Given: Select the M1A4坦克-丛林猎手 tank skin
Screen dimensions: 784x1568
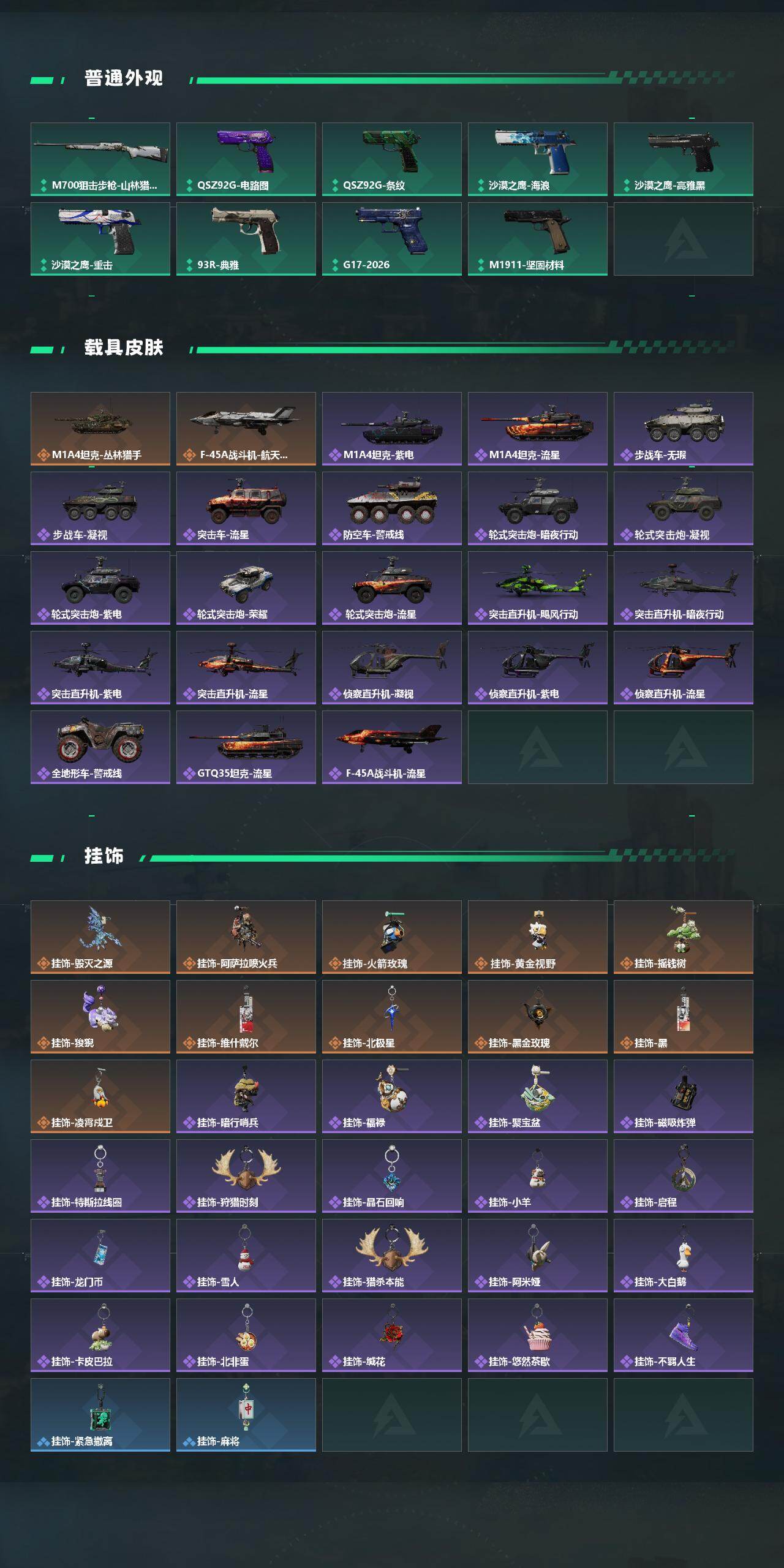Looking at the screenshot, I should [100, 429].
